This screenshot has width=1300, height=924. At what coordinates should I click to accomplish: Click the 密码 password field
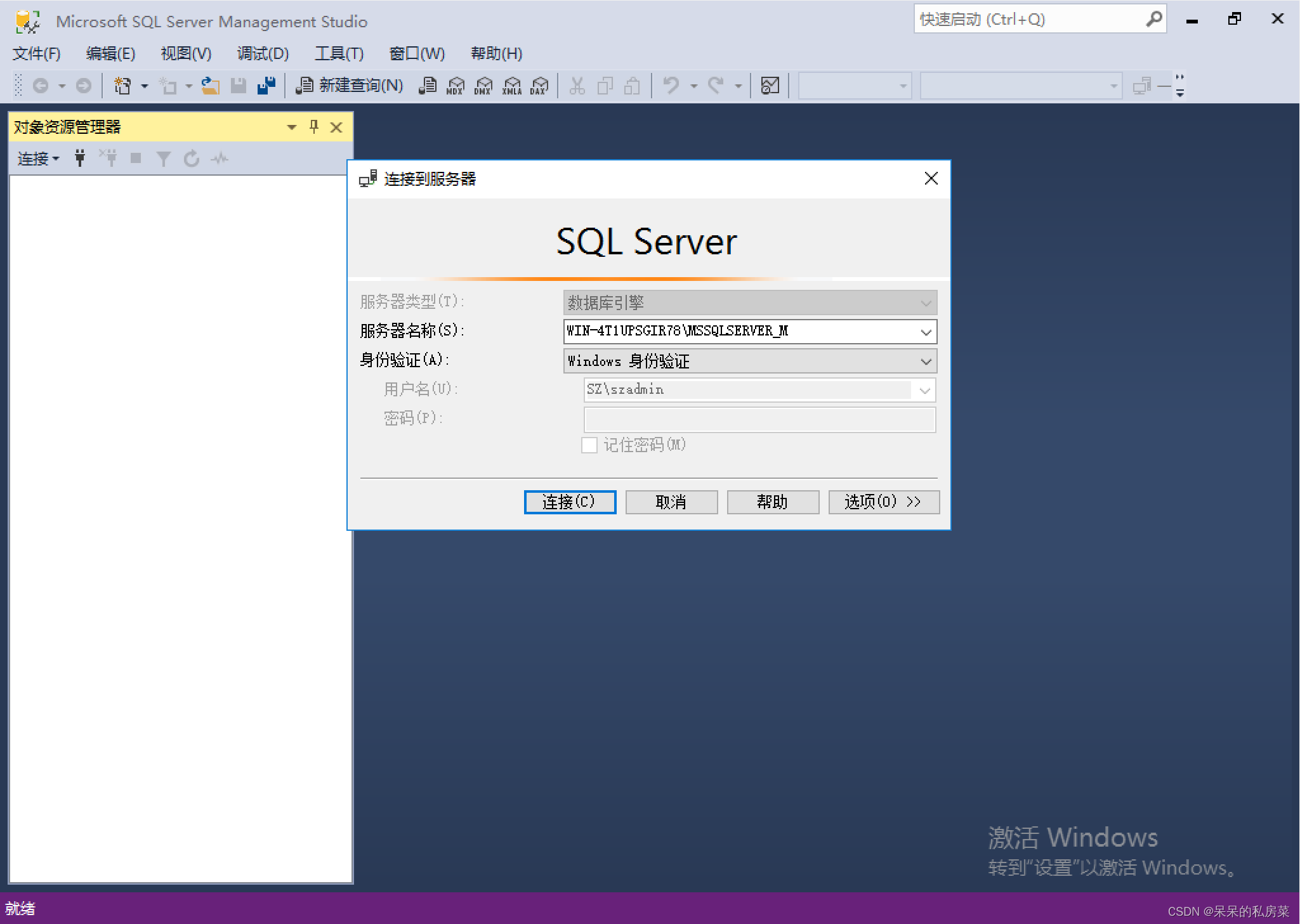coord(759,420)
